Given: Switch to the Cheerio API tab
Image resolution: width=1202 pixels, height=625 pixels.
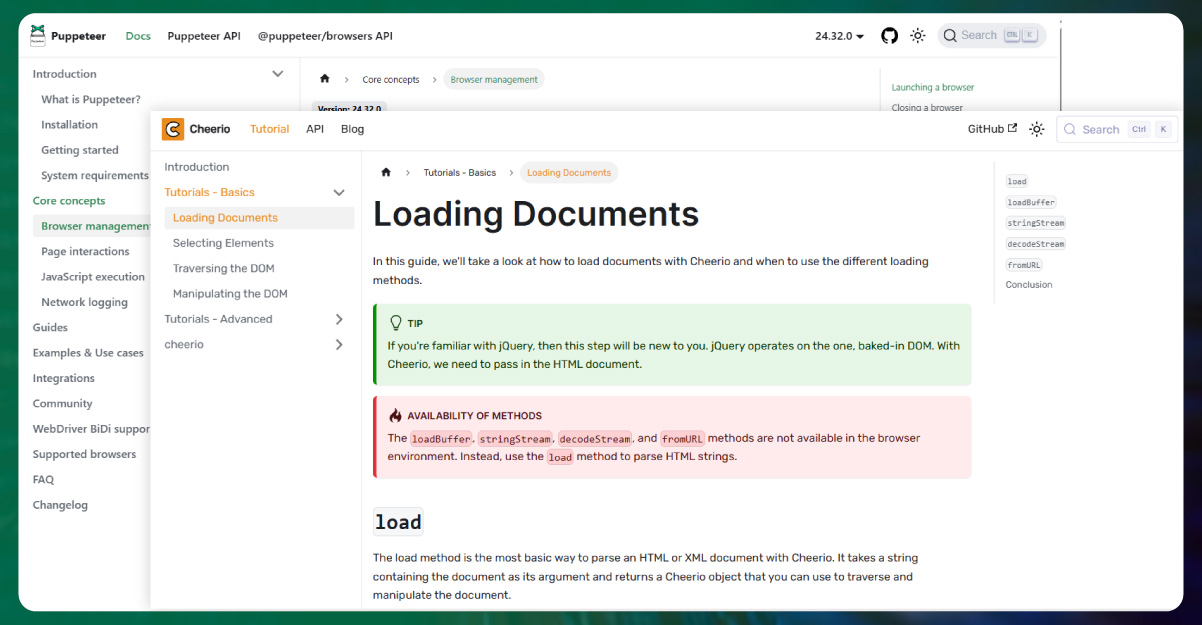Looking at the screenshot, I should [x=315, y=129].
